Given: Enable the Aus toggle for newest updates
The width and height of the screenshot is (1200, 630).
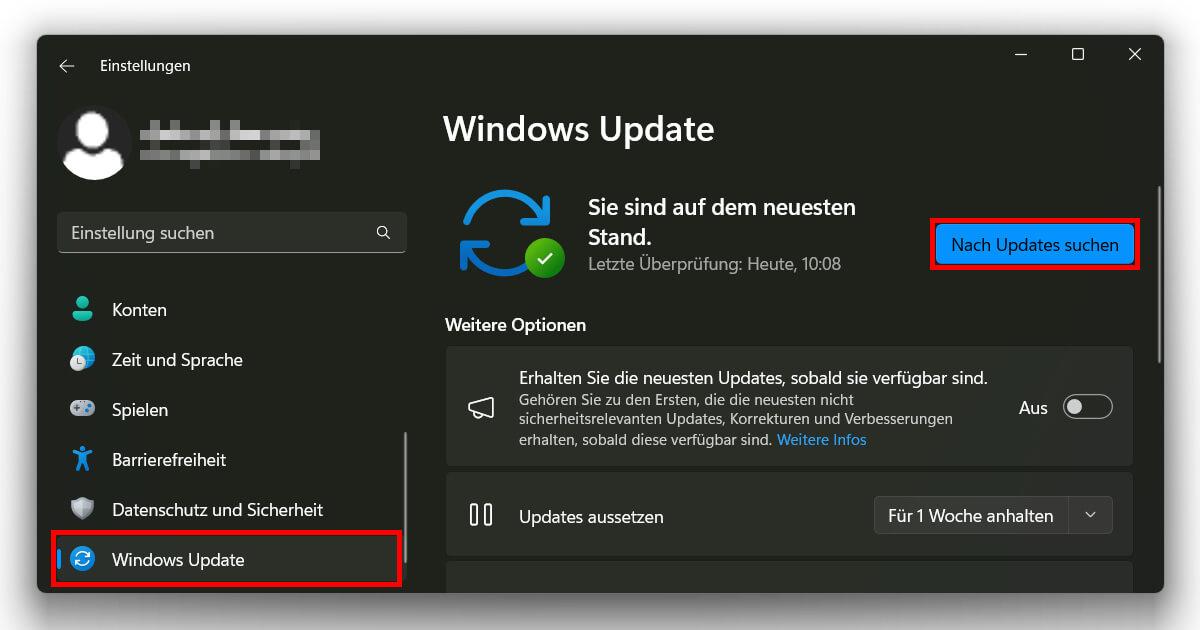Looking at the screenshot, I should 1087,407.
